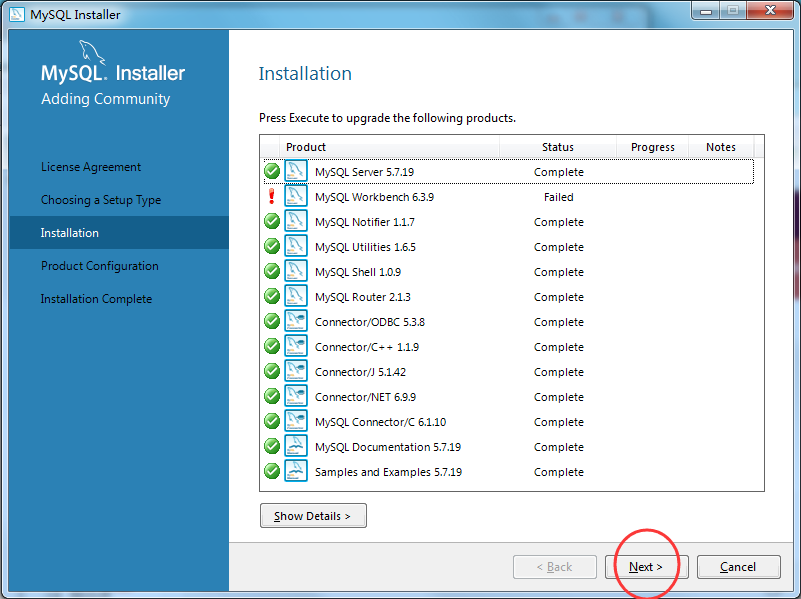
Task: Click the MySQL Notifier 1.1.7 product icon
Action: [x=296, y=221]
